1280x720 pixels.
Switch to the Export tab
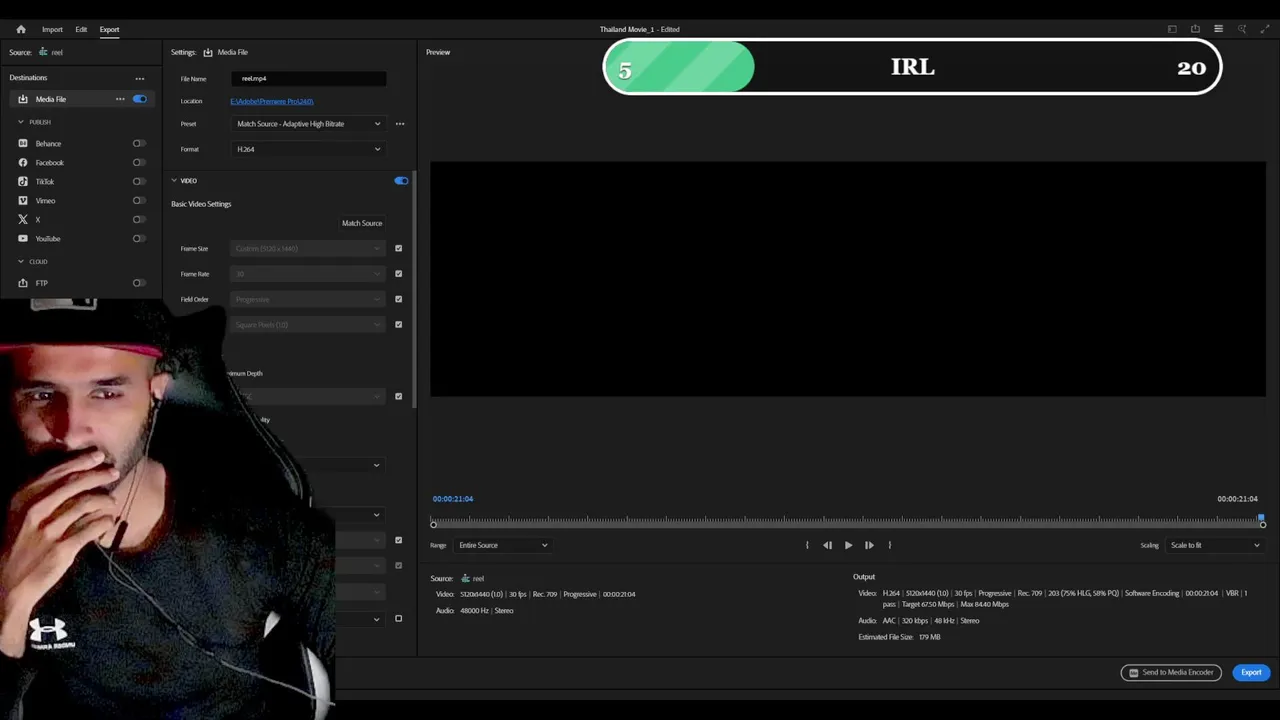109,29
